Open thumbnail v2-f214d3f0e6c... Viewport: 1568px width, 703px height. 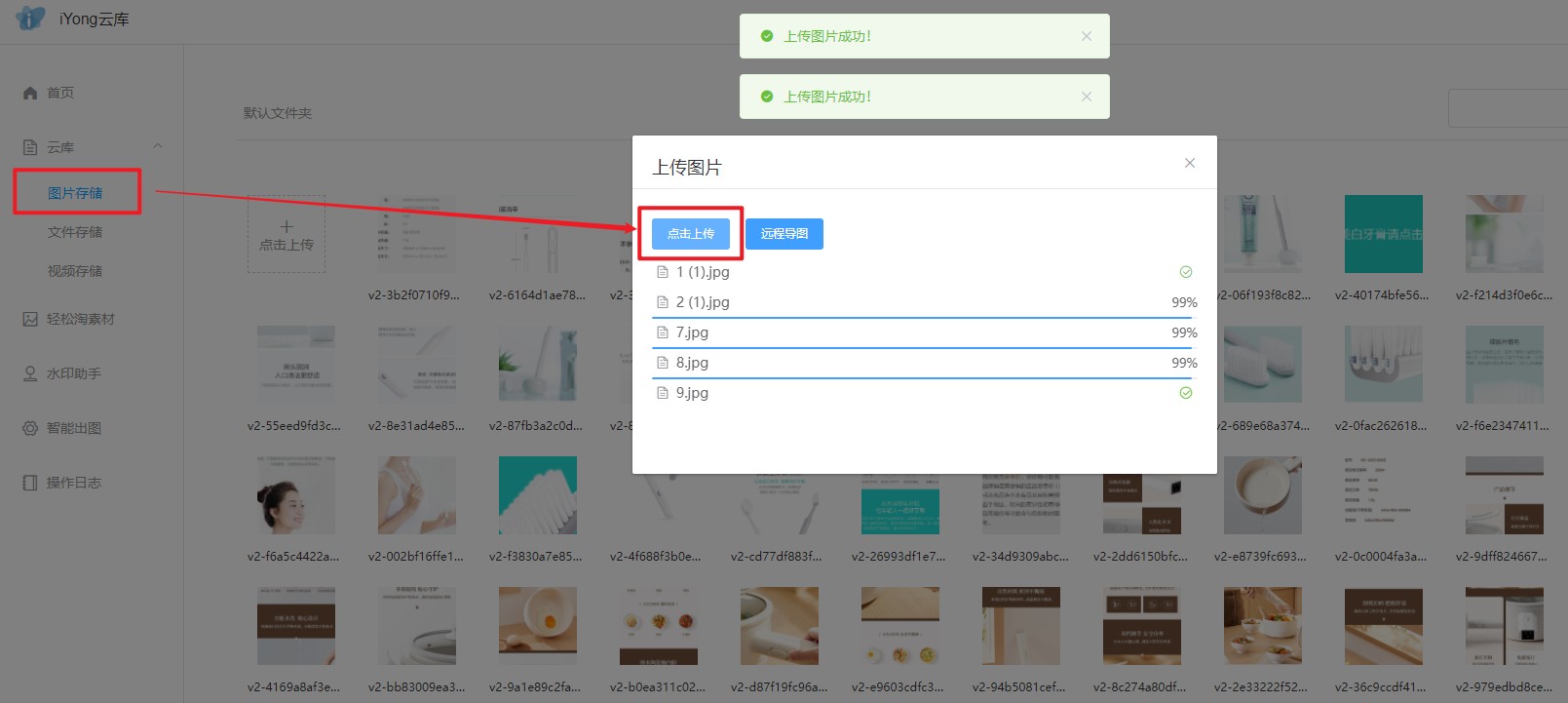pos(1505,234)
